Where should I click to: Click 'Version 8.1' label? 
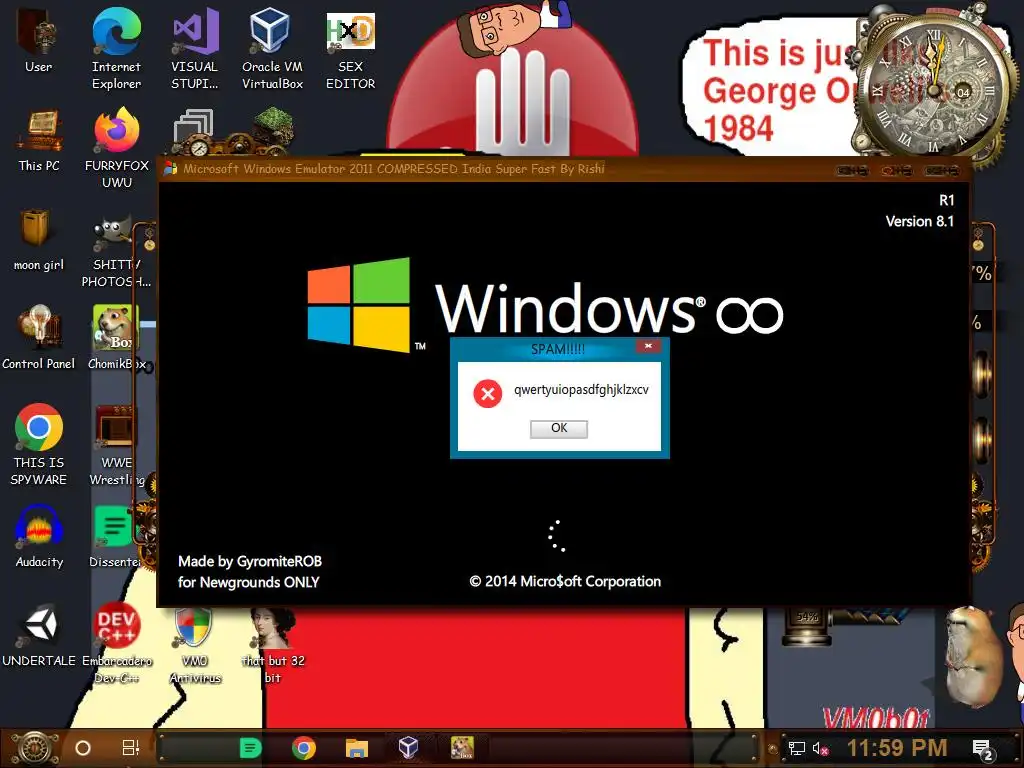click(920, 221)
